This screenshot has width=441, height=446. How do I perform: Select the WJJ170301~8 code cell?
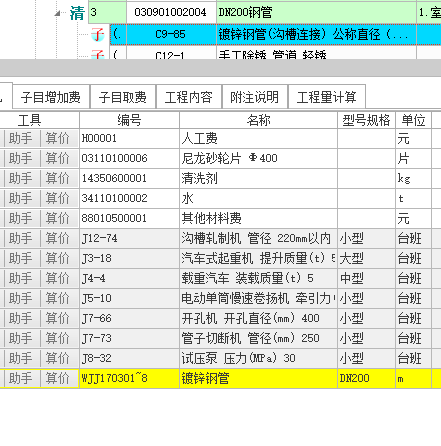129,379
